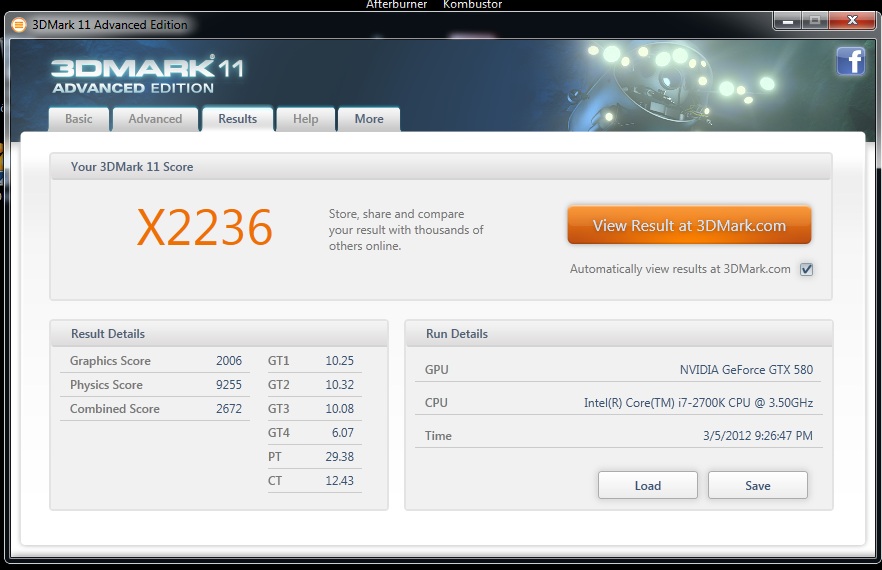This screenshot has height=570, width=882.
Task: Click the Save button
Action: pos(758,485)
